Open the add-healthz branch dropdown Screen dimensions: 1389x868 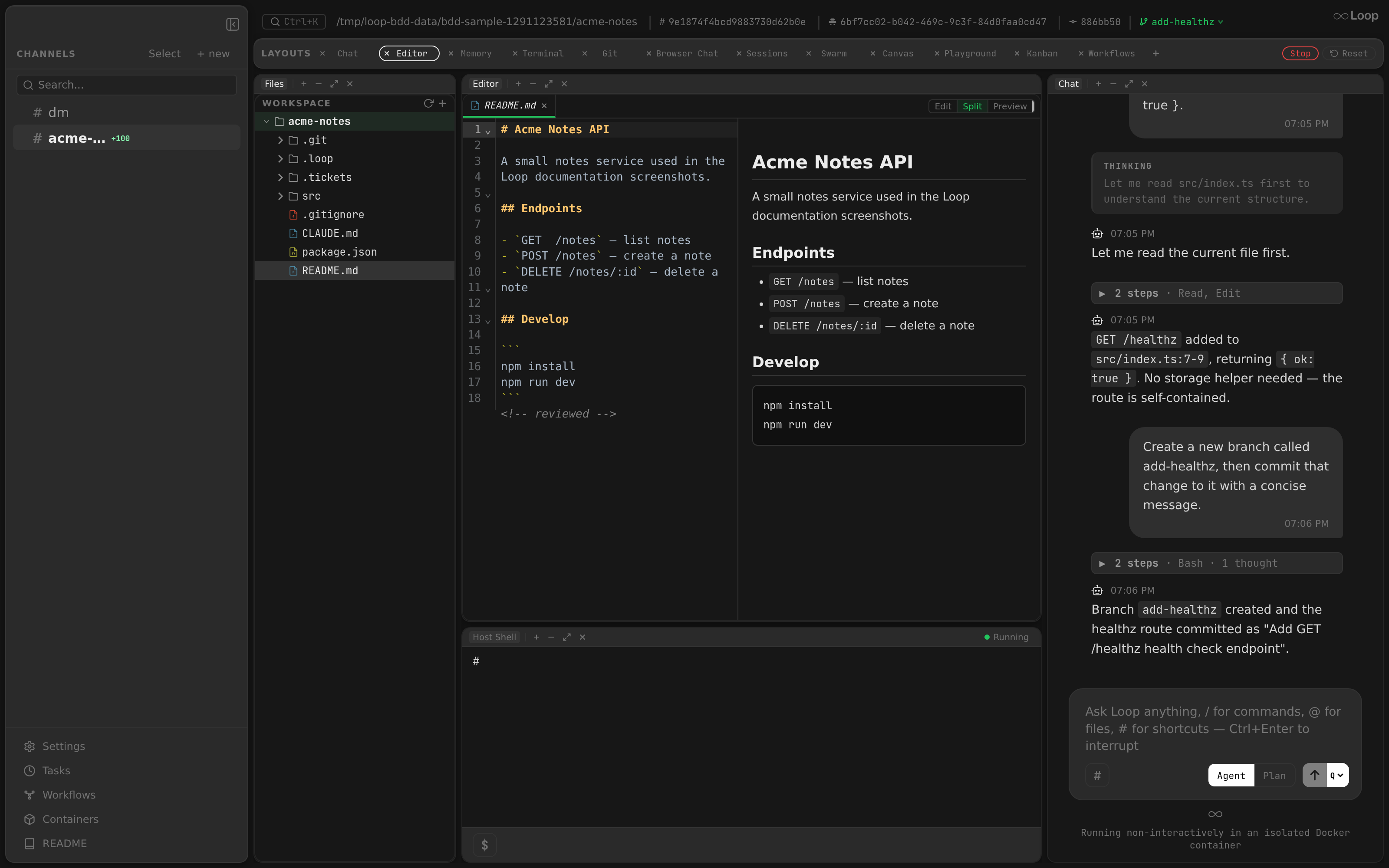click(x=1181, y=22)
